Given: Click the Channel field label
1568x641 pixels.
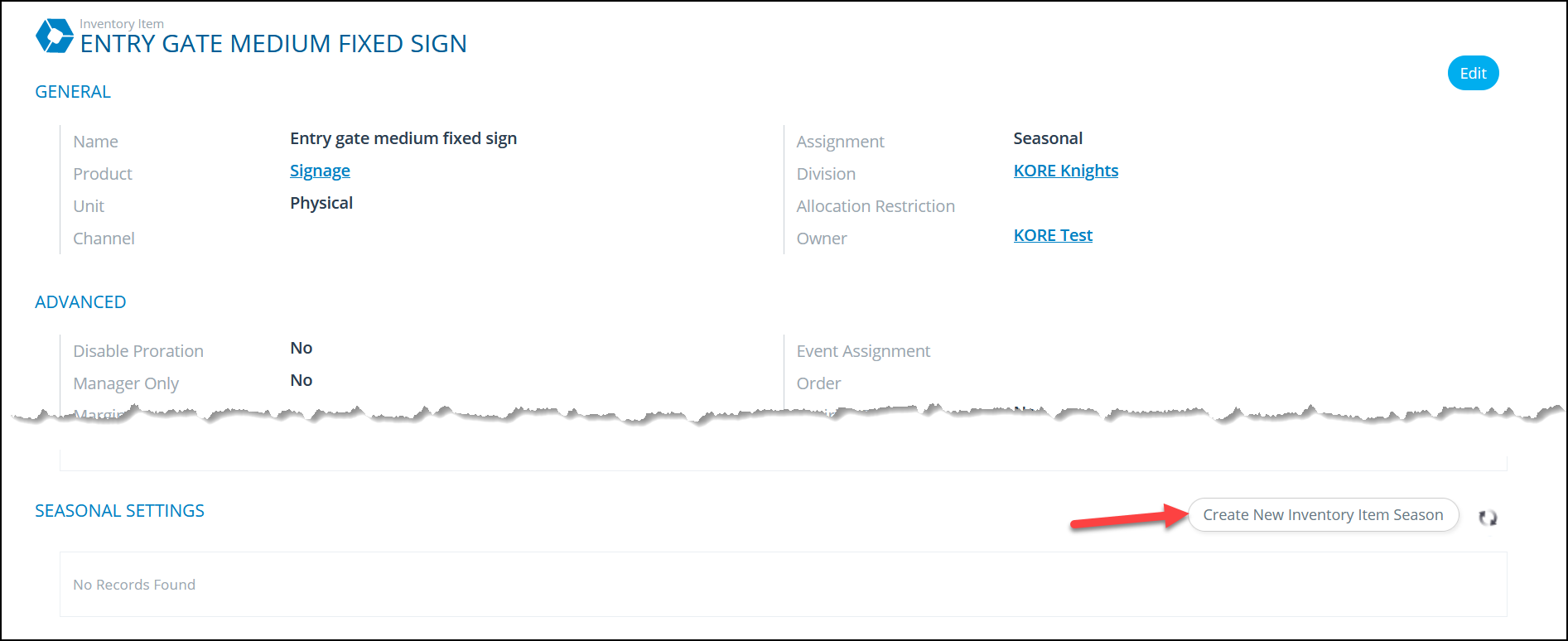Looking at the screenshot, I should (104, 239).
